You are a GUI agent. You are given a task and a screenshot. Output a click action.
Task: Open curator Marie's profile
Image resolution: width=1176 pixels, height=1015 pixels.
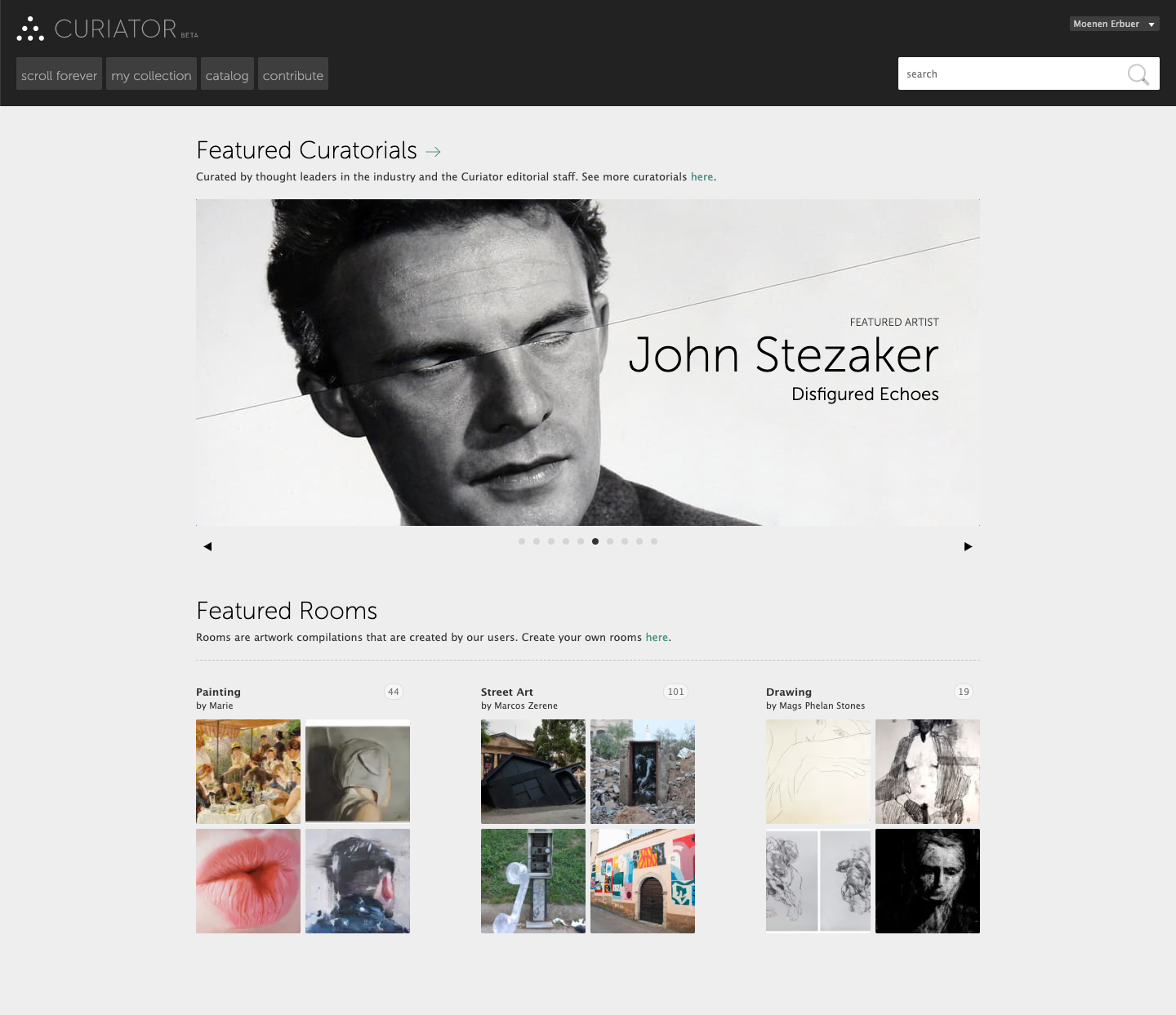[x=221, y=706]
